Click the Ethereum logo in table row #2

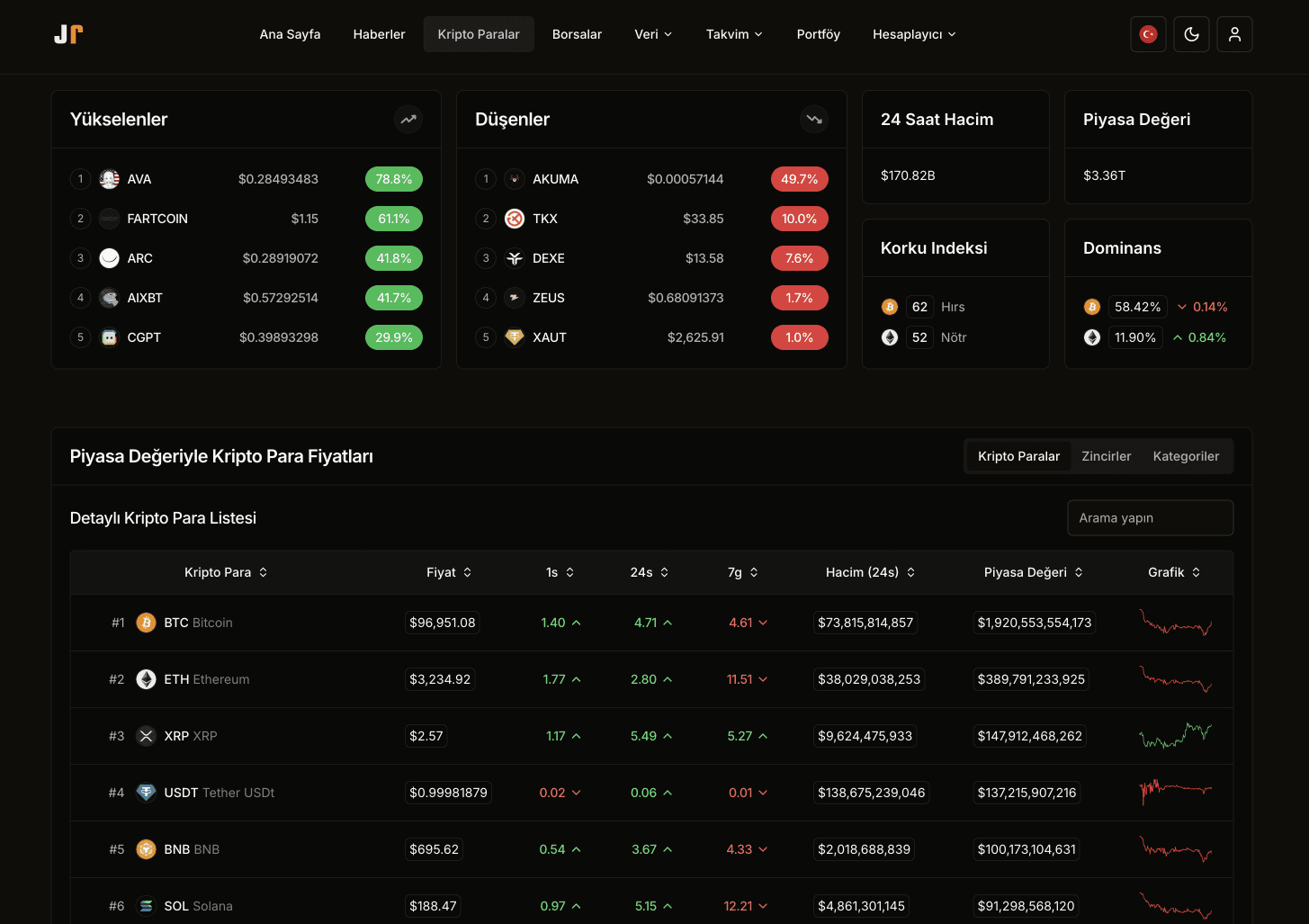pos(146,679)
